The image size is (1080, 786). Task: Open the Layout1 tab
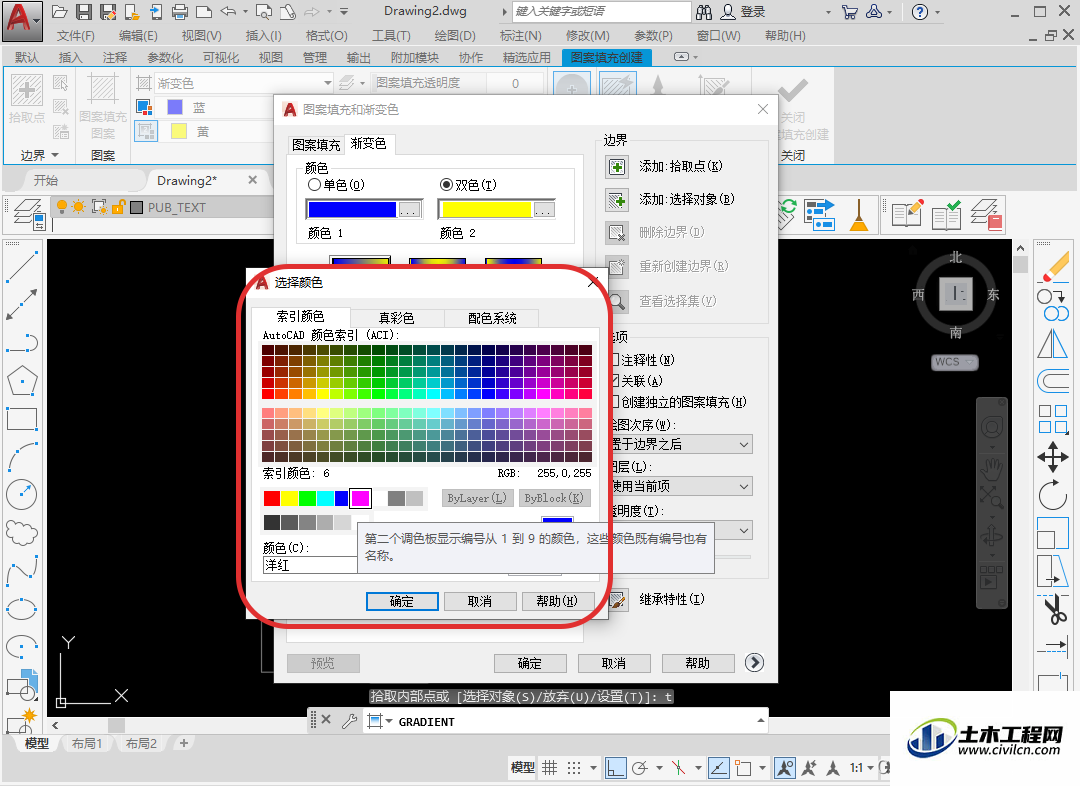pos(87,743)
